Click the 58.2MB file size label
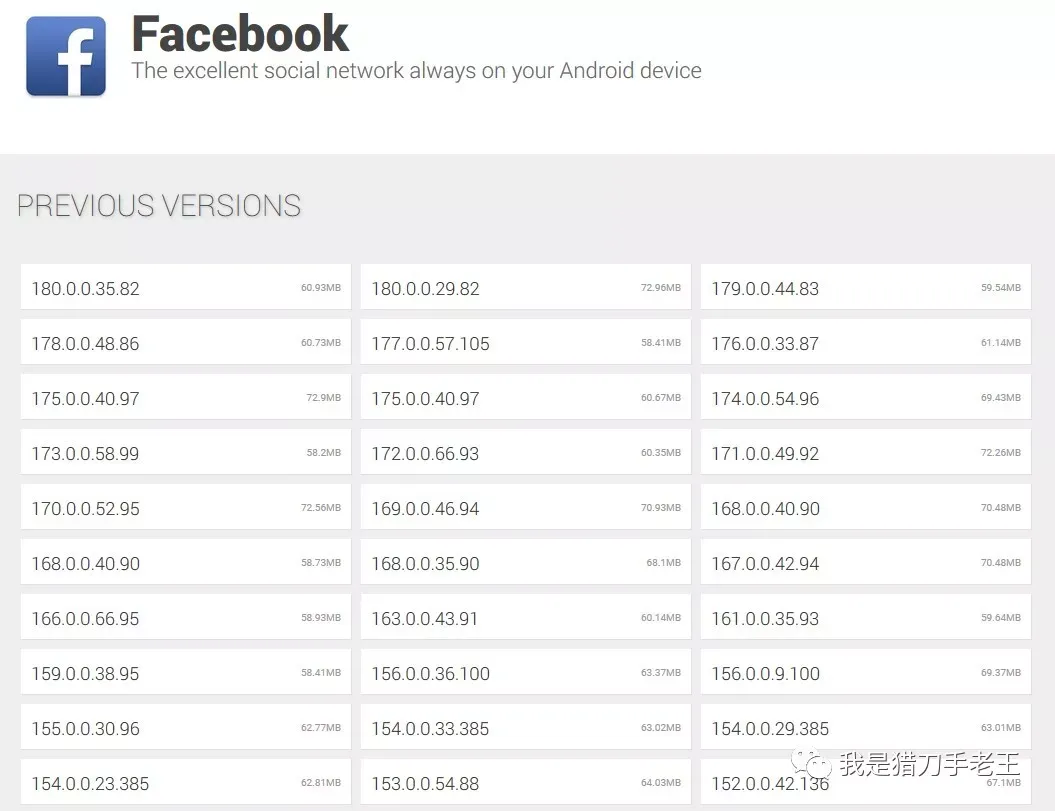Screen dimensions: 1055x811 point(324,452)
